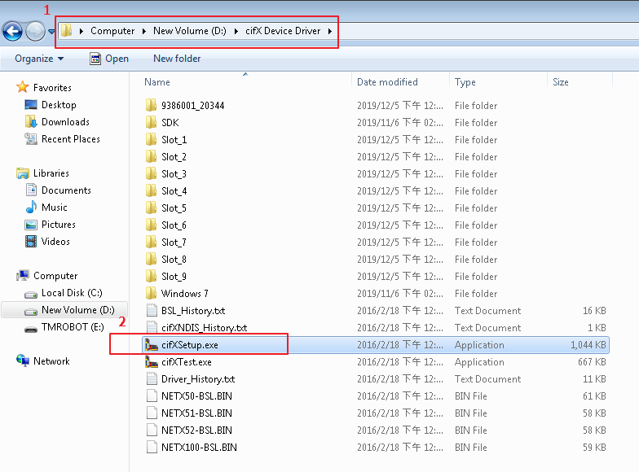This screenshot has width=639, height=472.
Task: Select the Slot_4 folder icon
Action: pyautogui.click(x=151, y=191)
